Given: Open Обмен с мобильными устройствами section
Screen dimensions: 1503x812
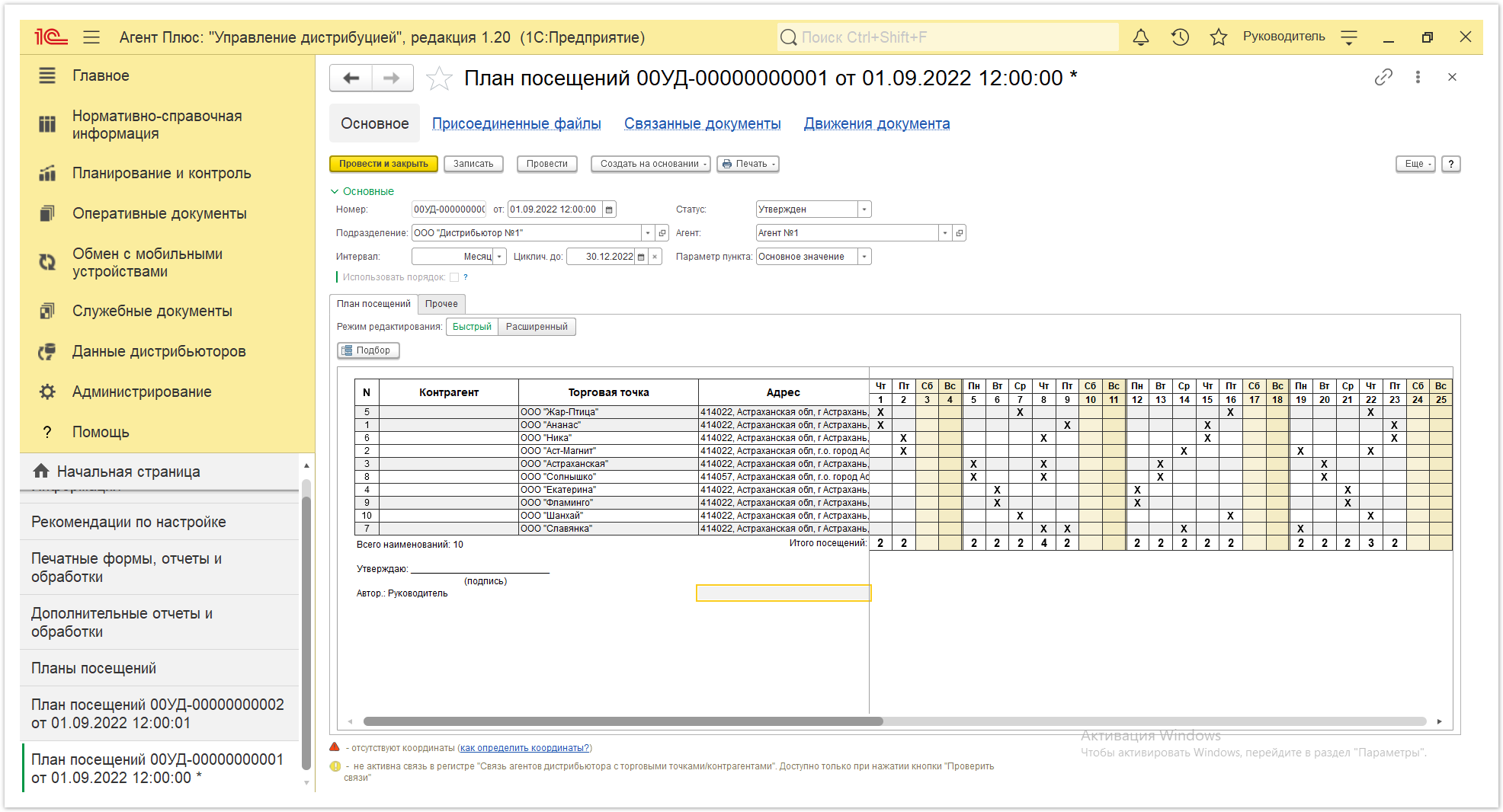Looking at the screenshot, I should [147, 263].
